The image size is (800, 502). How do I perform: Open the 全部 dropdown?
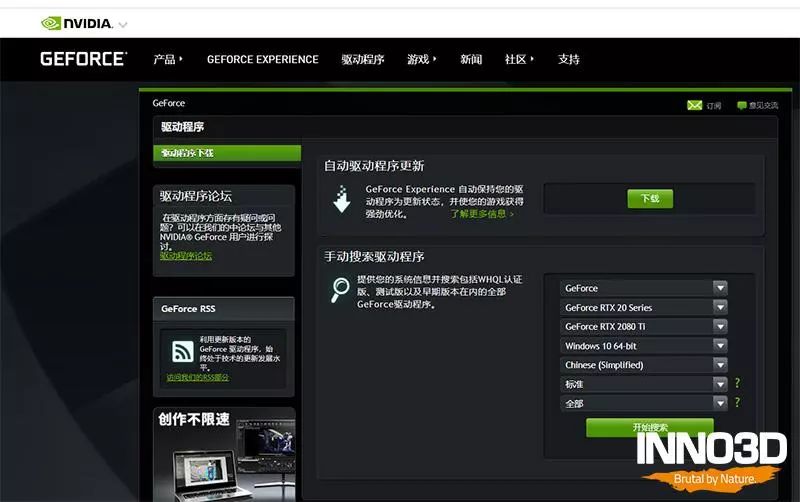(x=643, y=404)
